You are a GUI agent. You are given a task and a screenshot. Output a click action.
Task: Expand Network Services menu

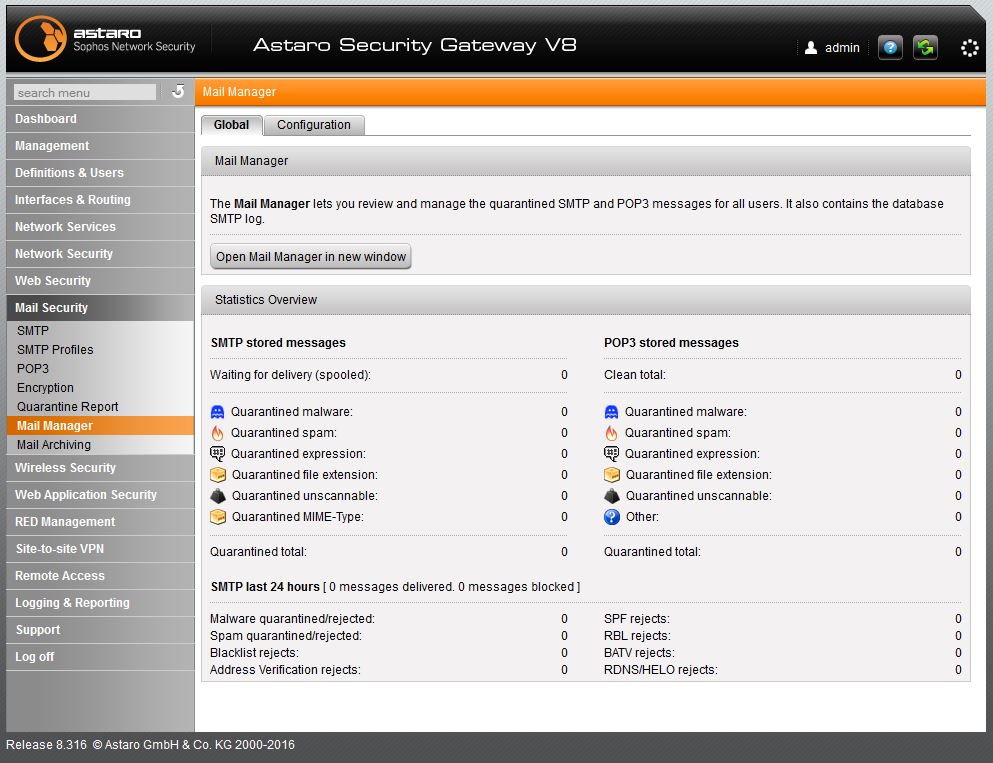[100, 227]
